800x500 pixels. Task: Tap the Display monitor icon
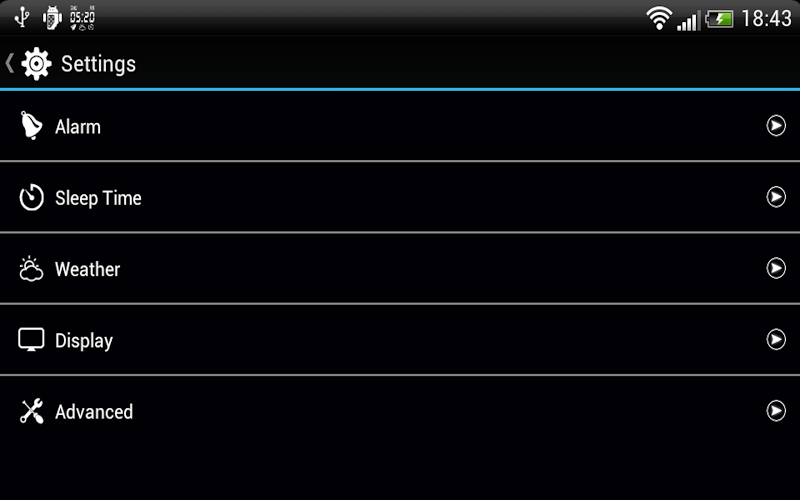coord(31,339)
